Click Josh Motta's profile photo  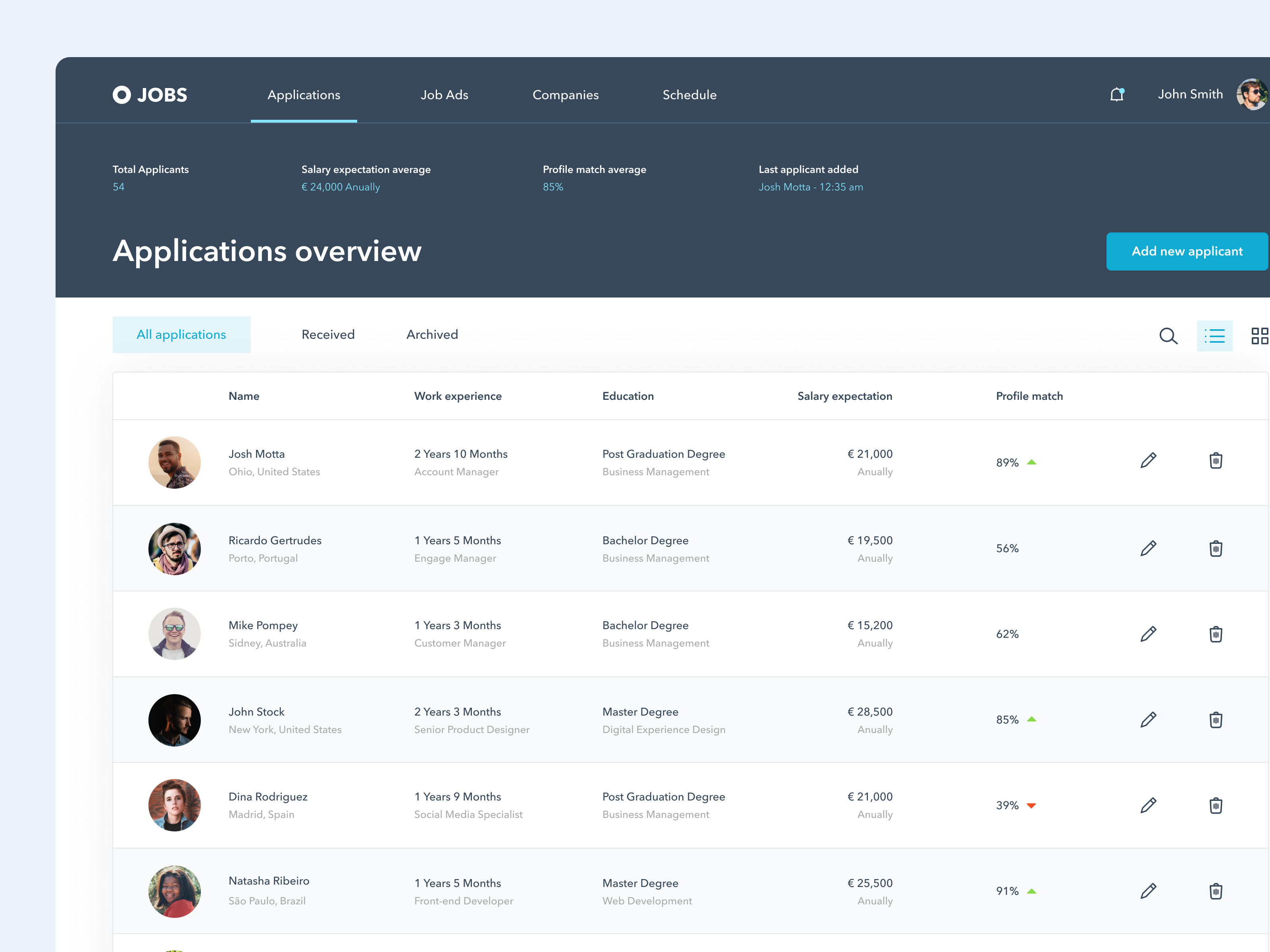pos(175,463)
